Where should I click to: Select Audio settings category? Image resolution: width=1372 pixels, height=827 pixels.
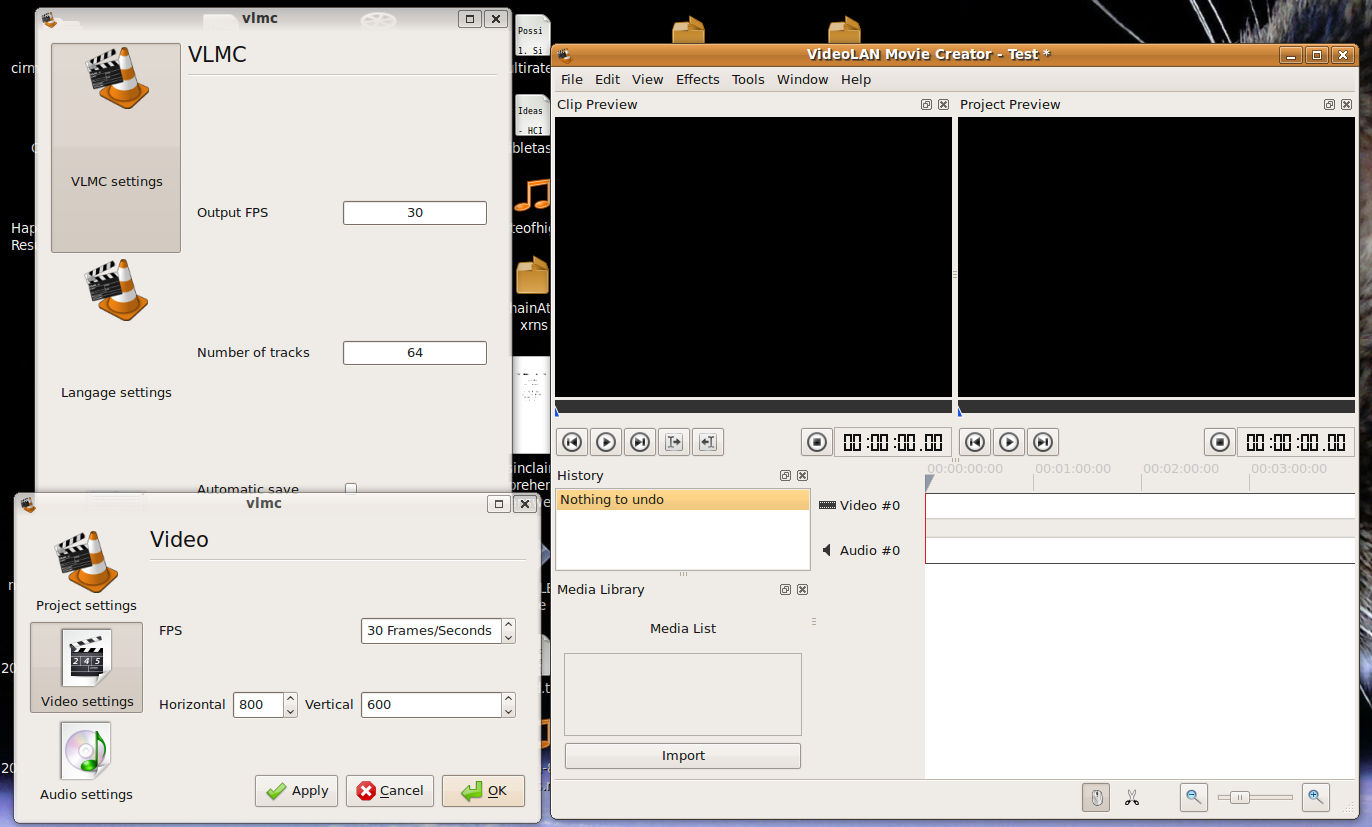tap(86, 762)
